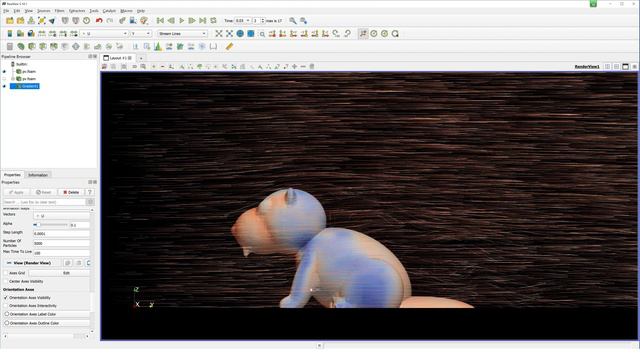
Task: Click the zoom to box magnifier icon
Action: click(x=262, y=34)
